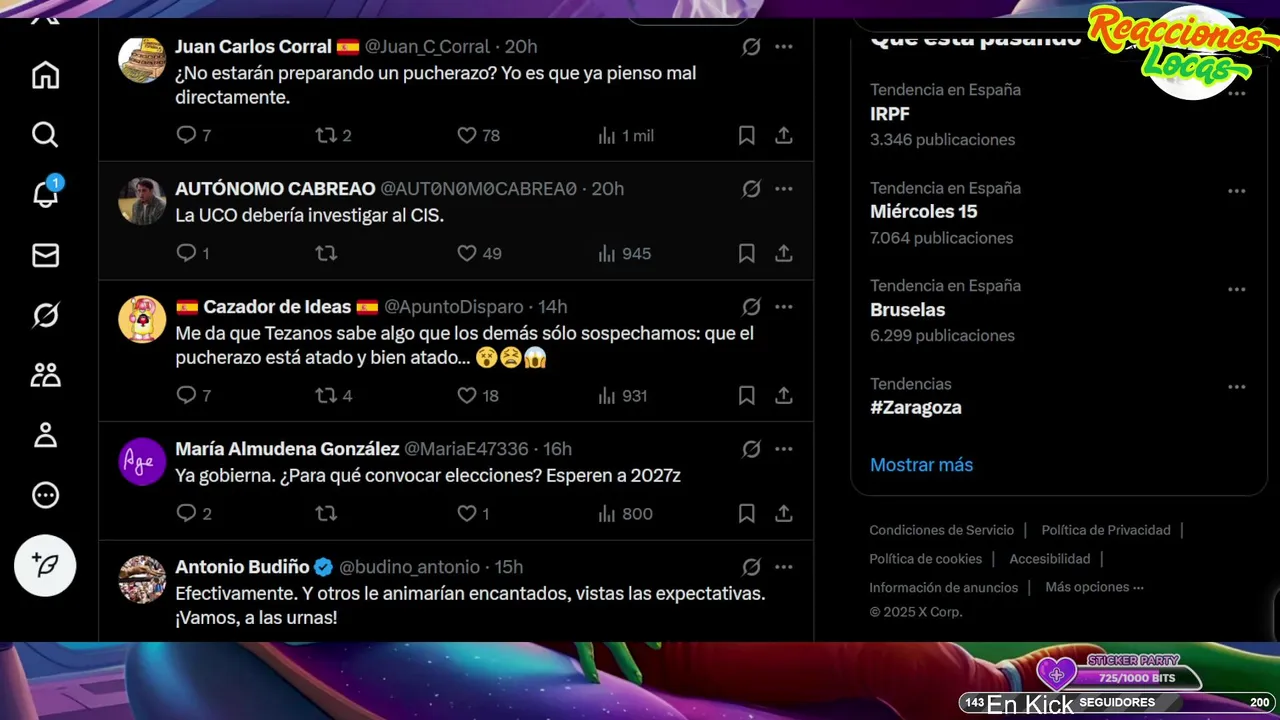Screen dimensions: 1280x720
Task: Open María Almudena González's avatar
Action: (x=142, y=461)
